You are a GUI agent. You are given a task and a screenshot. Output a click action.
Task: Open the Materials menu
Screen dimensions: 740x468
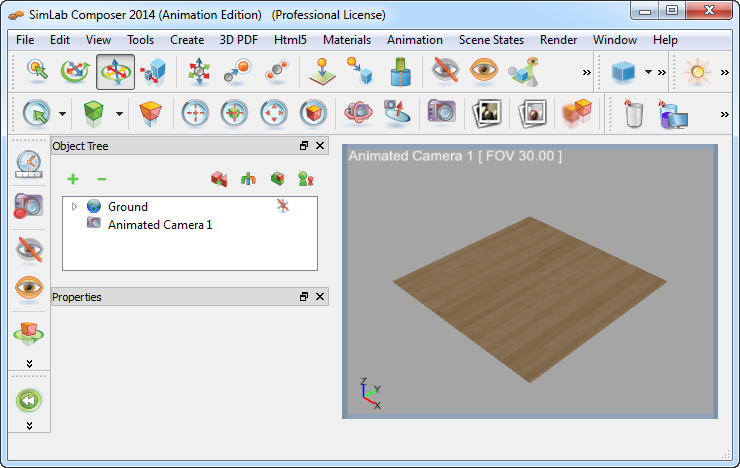347,40
